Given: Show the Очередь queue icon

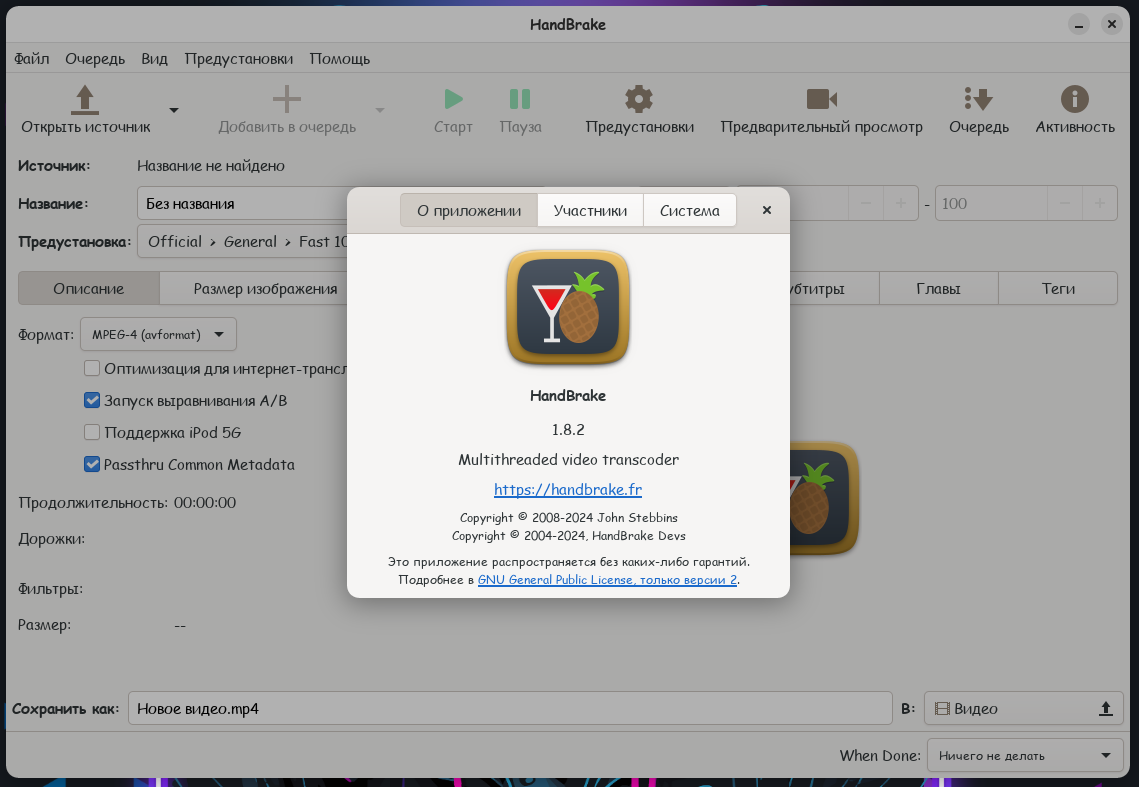Looking at the screenshot, I should [x=978, y=99].
